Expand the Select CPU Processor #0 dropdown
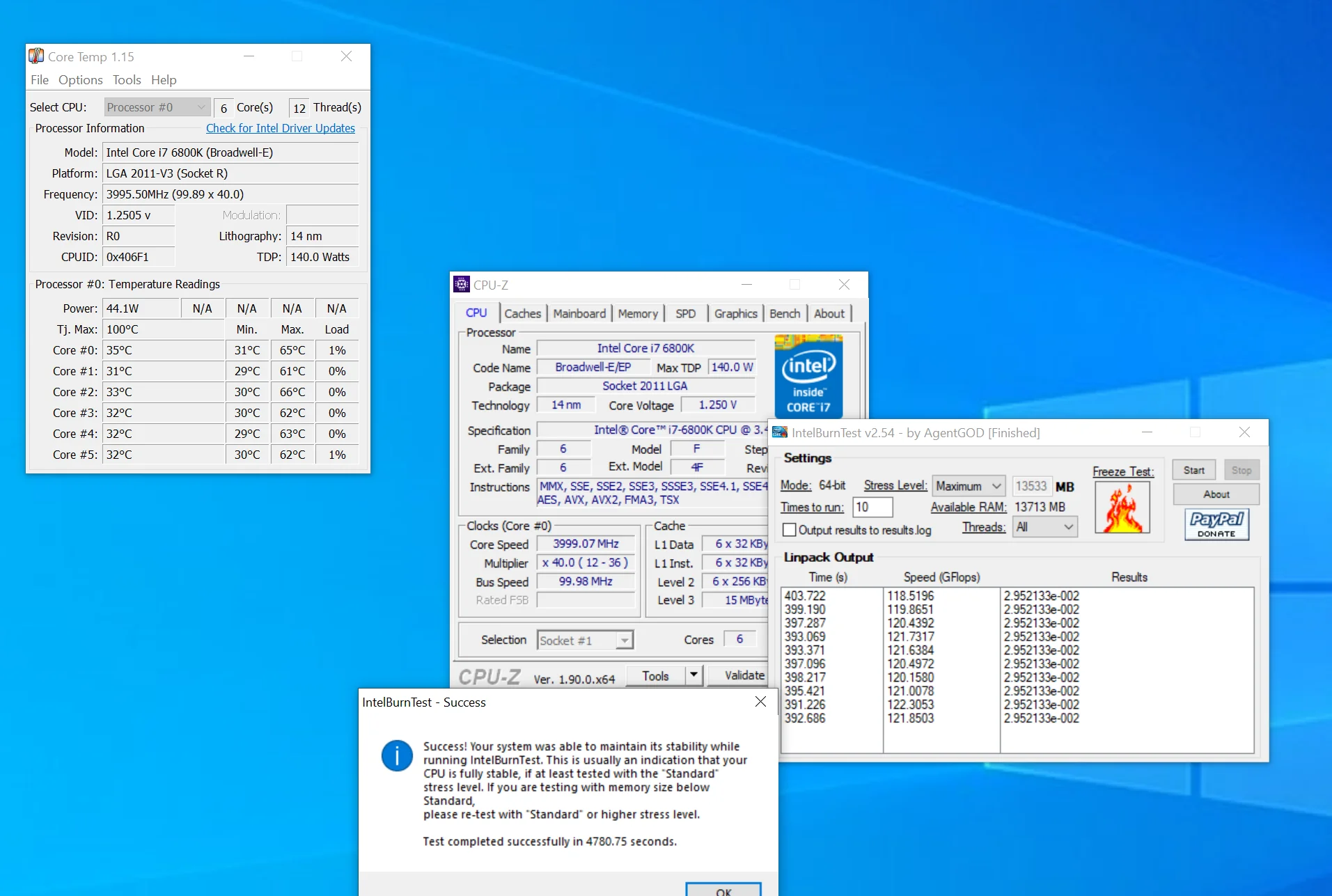The height and width of the screenshot is (896, 1332). click(157, 107)
